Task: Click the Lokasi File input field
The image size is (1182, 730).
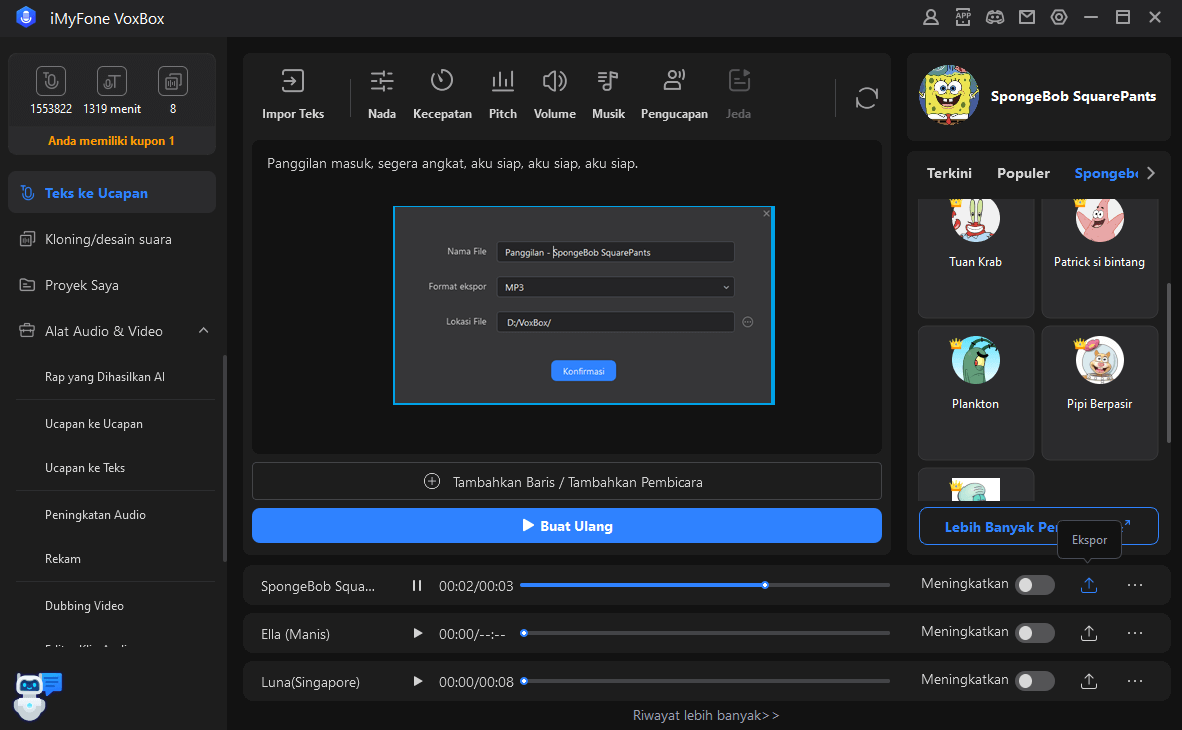Action: point(615,322)
